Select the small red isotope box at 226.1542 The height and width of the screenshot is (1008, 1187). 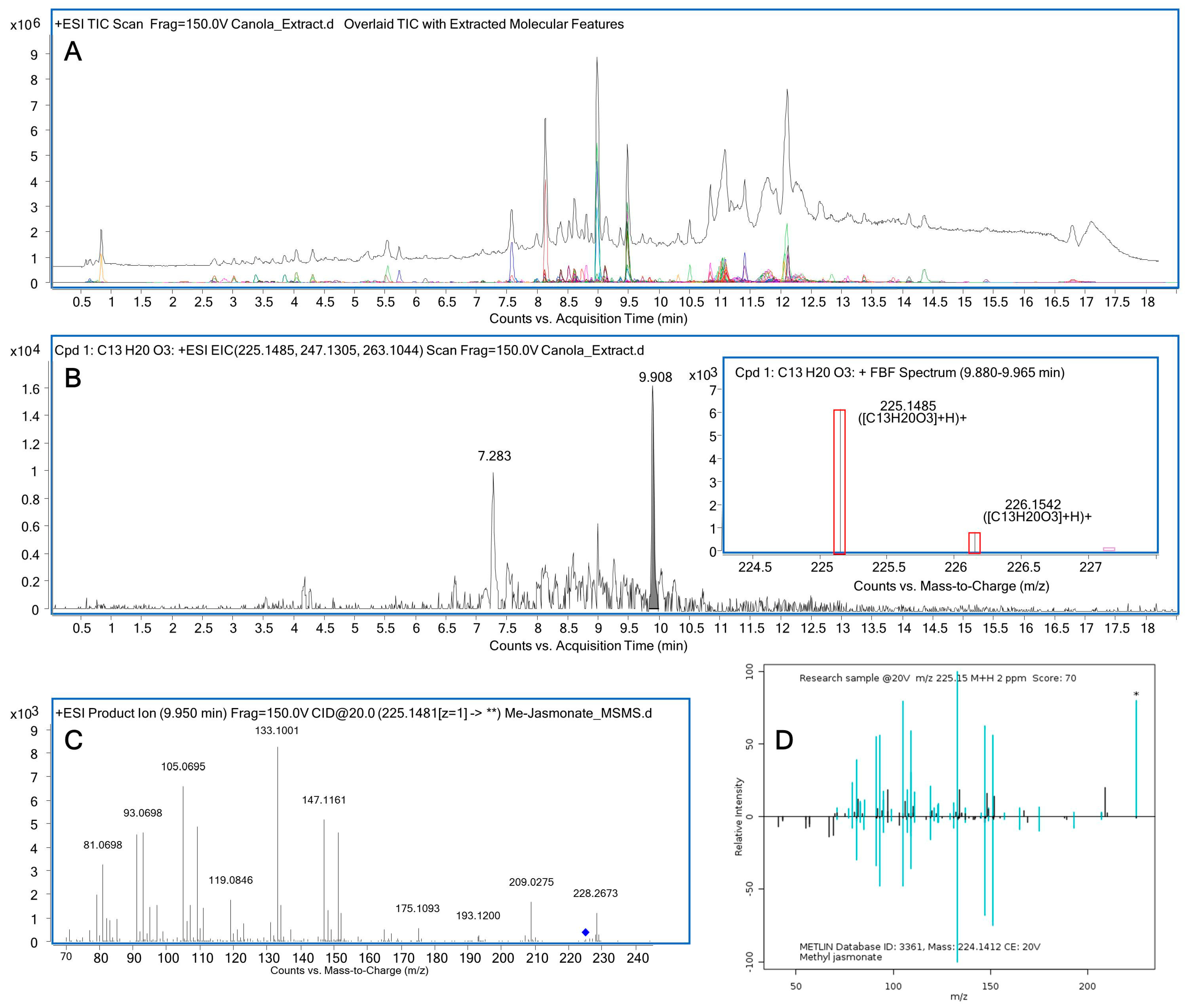[974, 543]
